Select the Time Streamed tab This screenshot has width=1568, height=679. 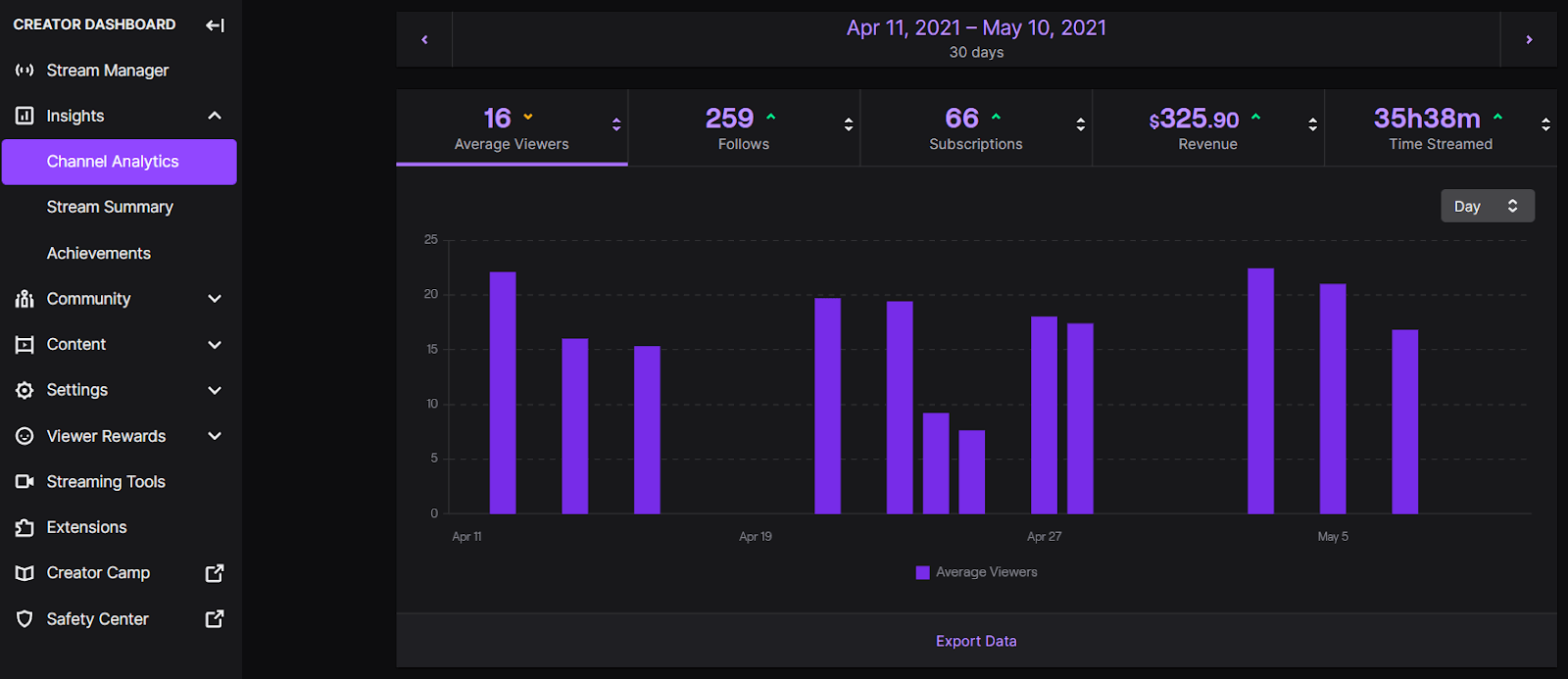1441,128
